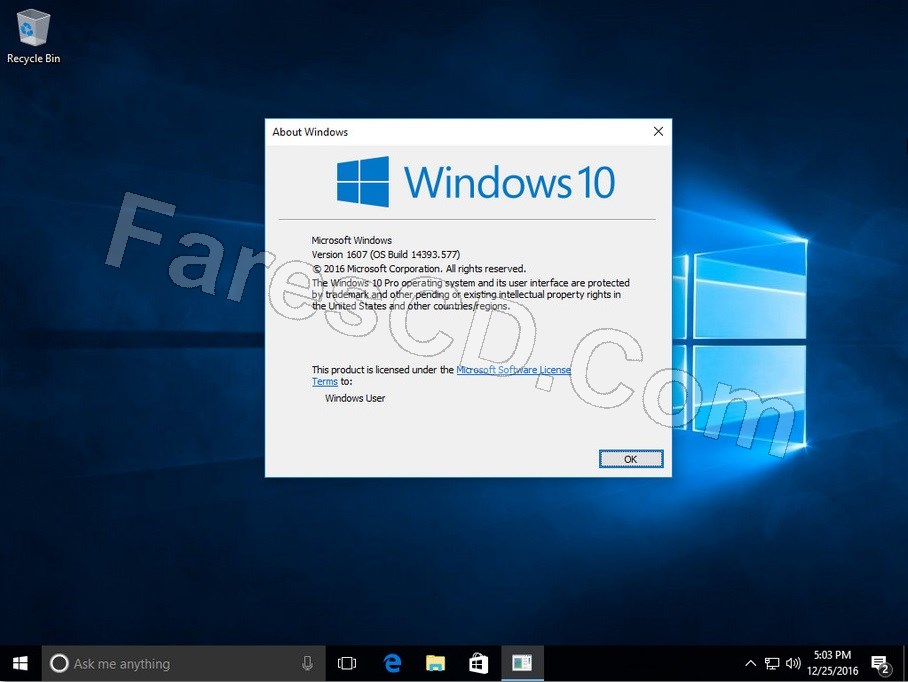Launch Microsoft Edge from the taskbar

click(392, 663)
